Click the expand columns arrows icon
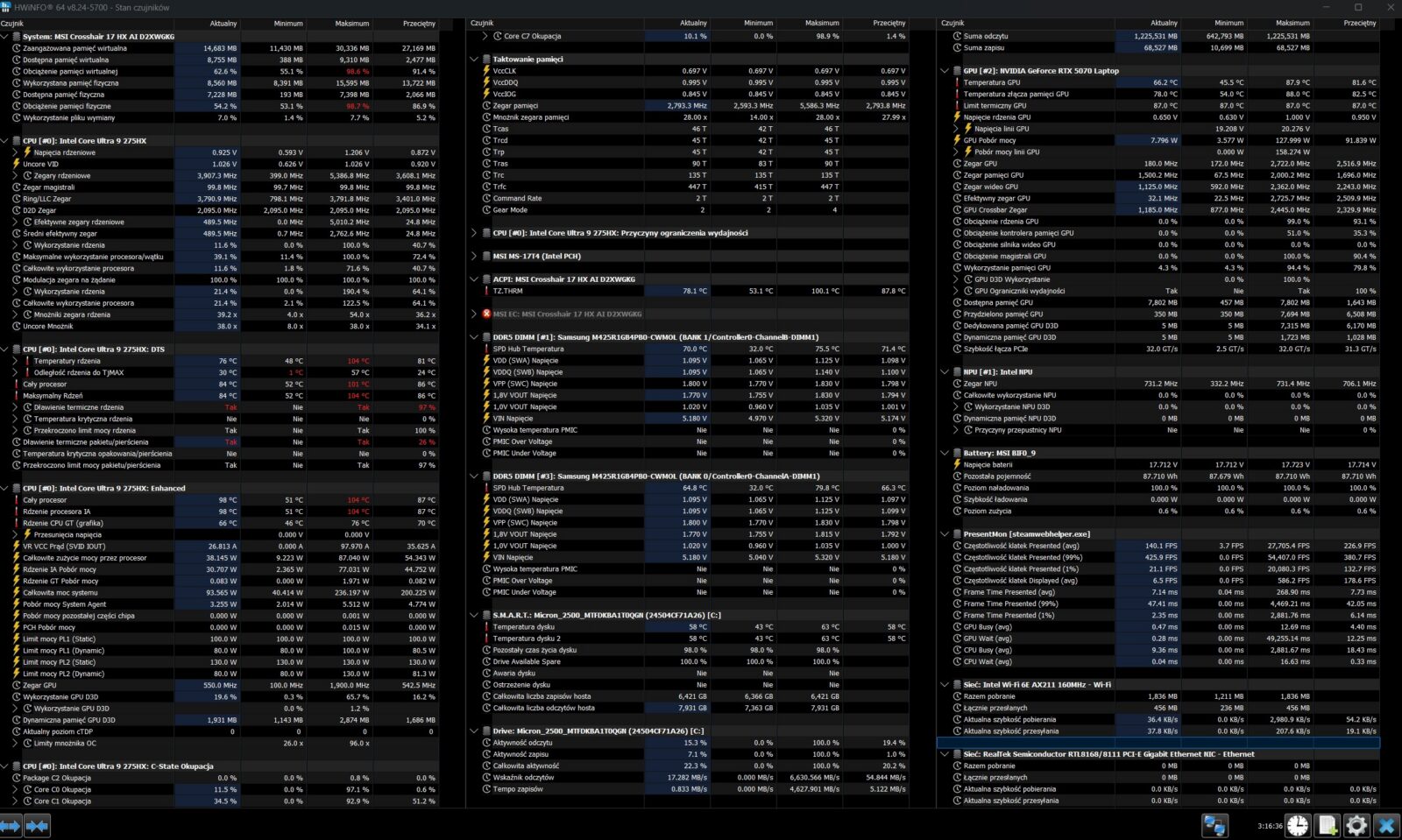The width and height of the screenshot is (1402, 840). [x=11, y=826]
